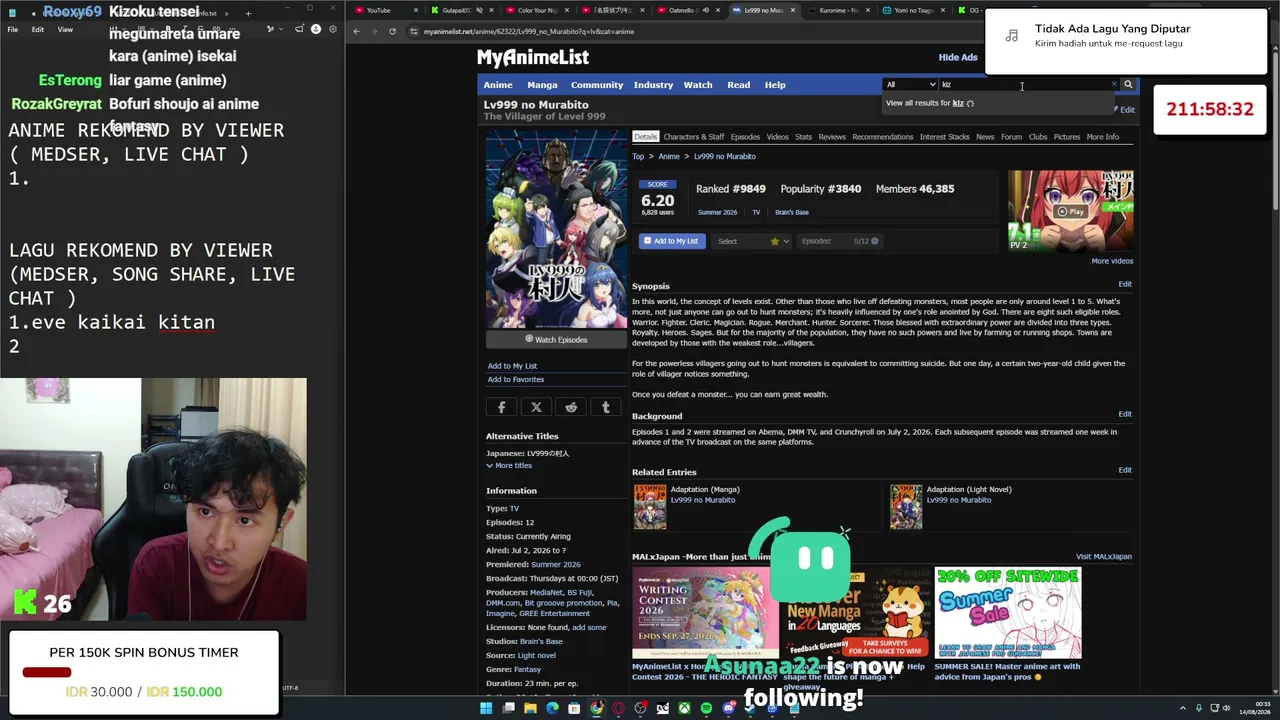Open the Opera icon on the taskbar
1280x720 pixels.
(618, 708)
